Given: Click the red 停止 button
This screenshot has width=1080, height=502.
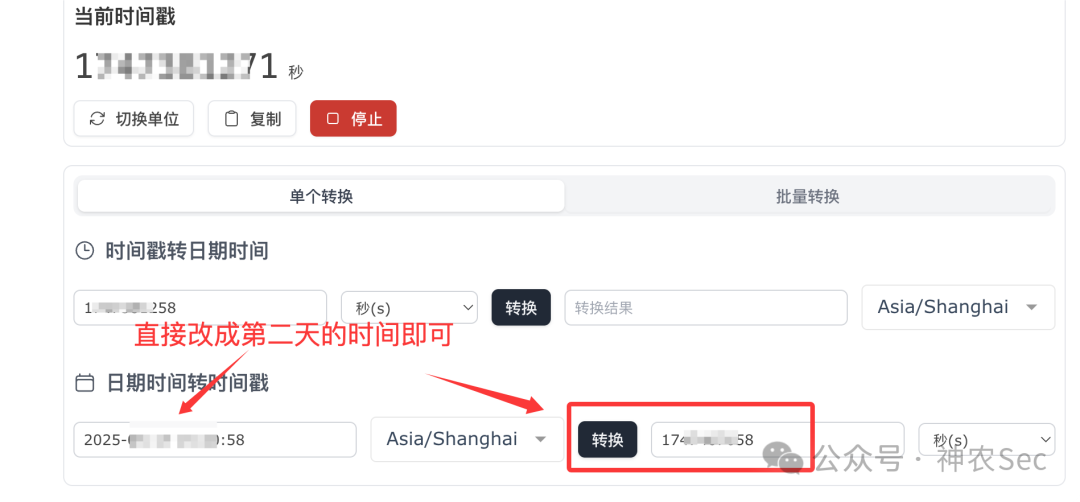Looking at the screenshot, I should click(353, 118).
